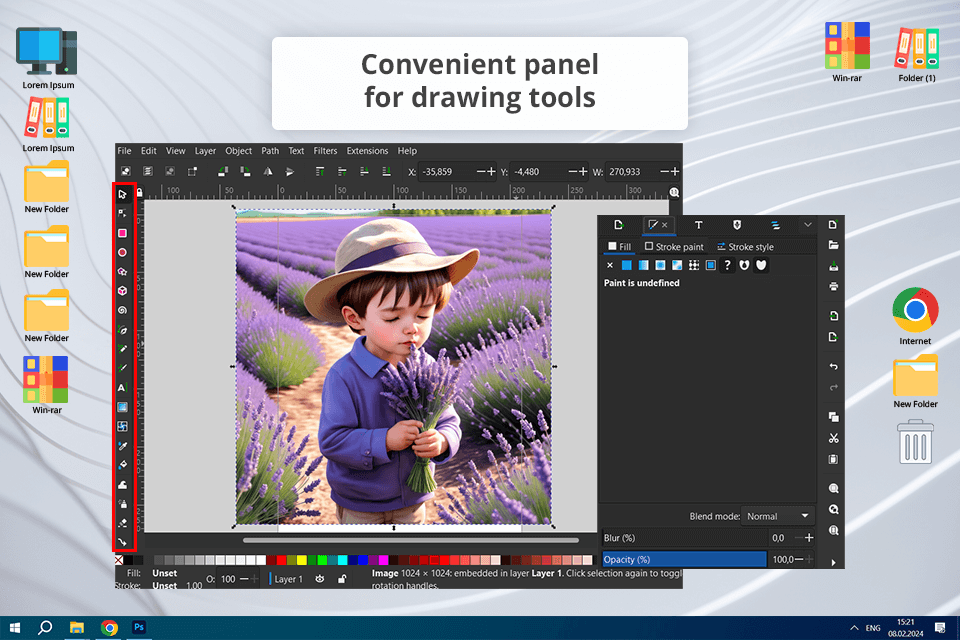Decrease the Y position value

[x=573, y=171]
